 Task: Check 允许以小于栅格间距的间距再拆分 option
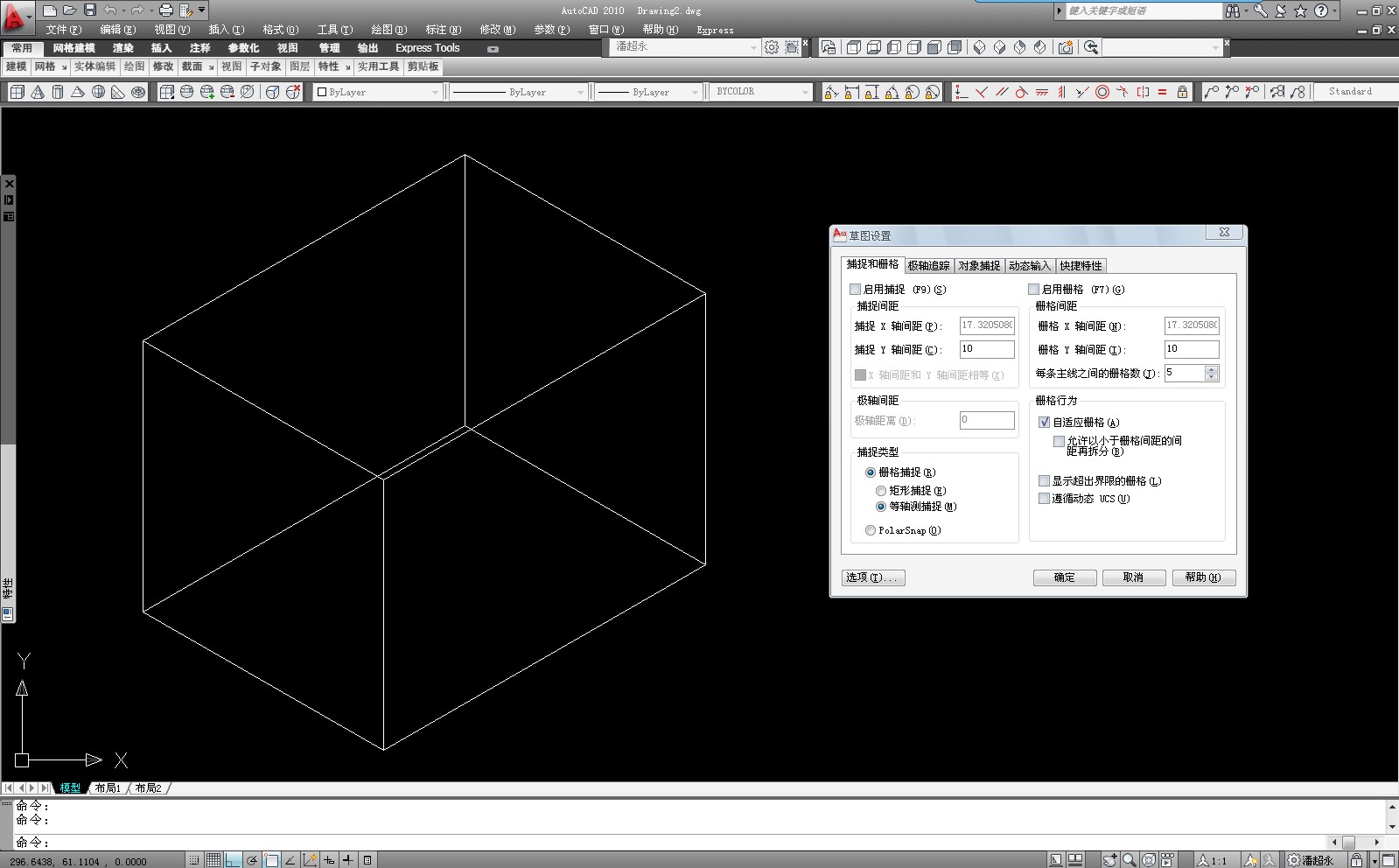(1059, 441)
